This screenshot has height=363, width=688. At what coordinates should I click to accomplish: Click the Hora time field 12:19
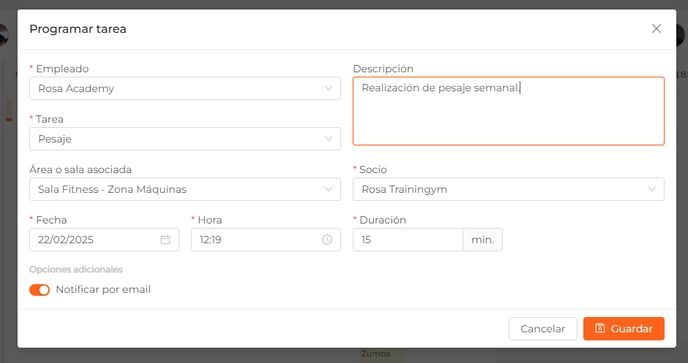pyautogui.click(x=265, y=240)
